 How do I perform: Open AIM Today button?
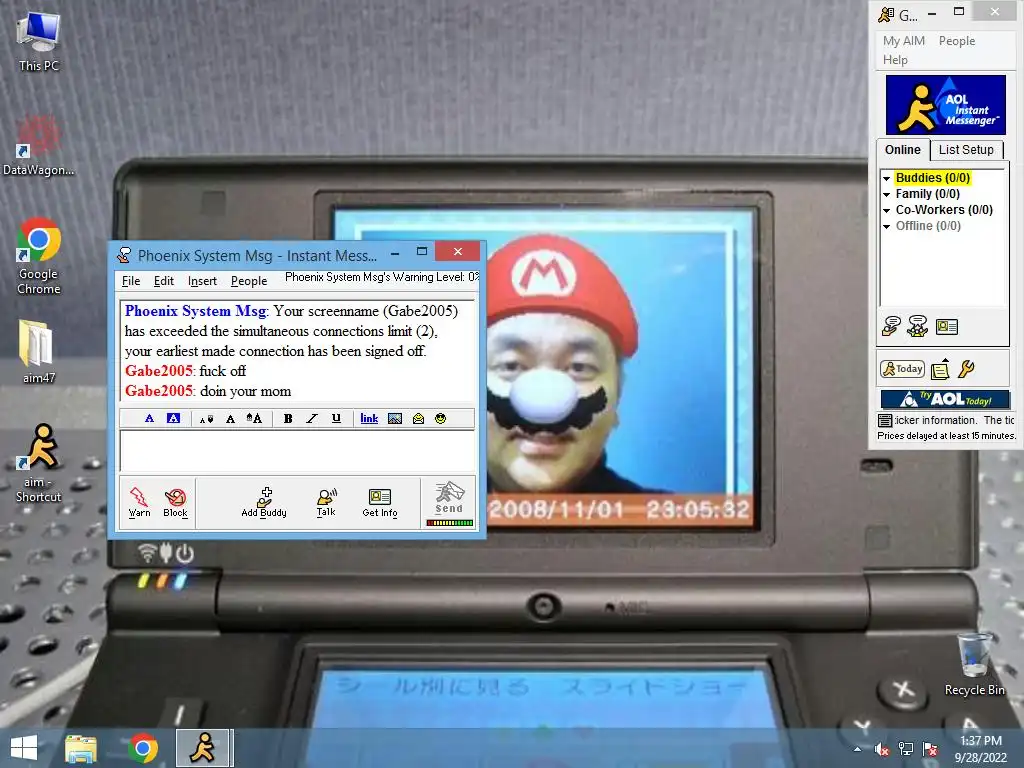[x=903, y=369]
